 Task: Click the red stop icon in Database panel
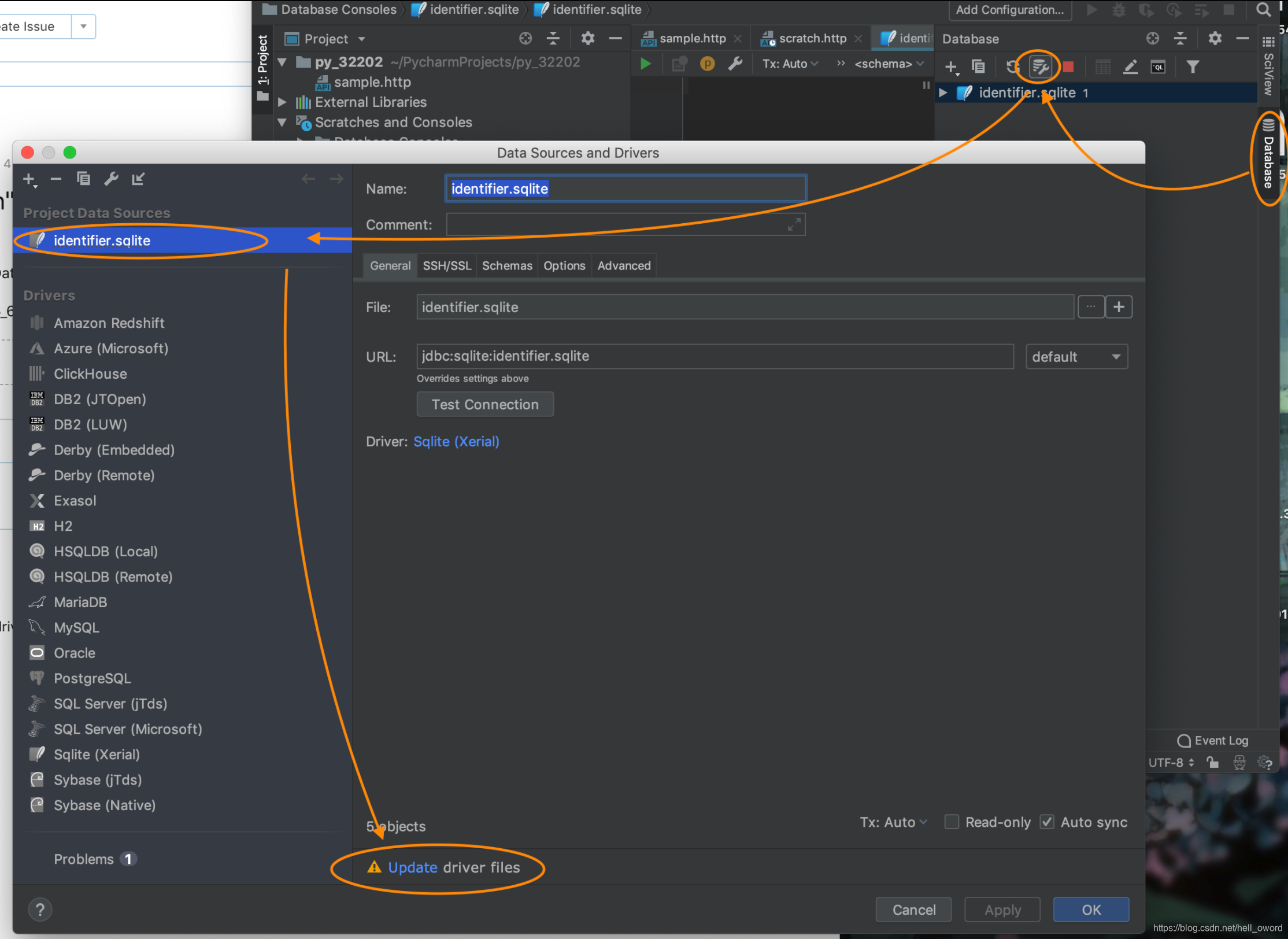pos(1068,67)
